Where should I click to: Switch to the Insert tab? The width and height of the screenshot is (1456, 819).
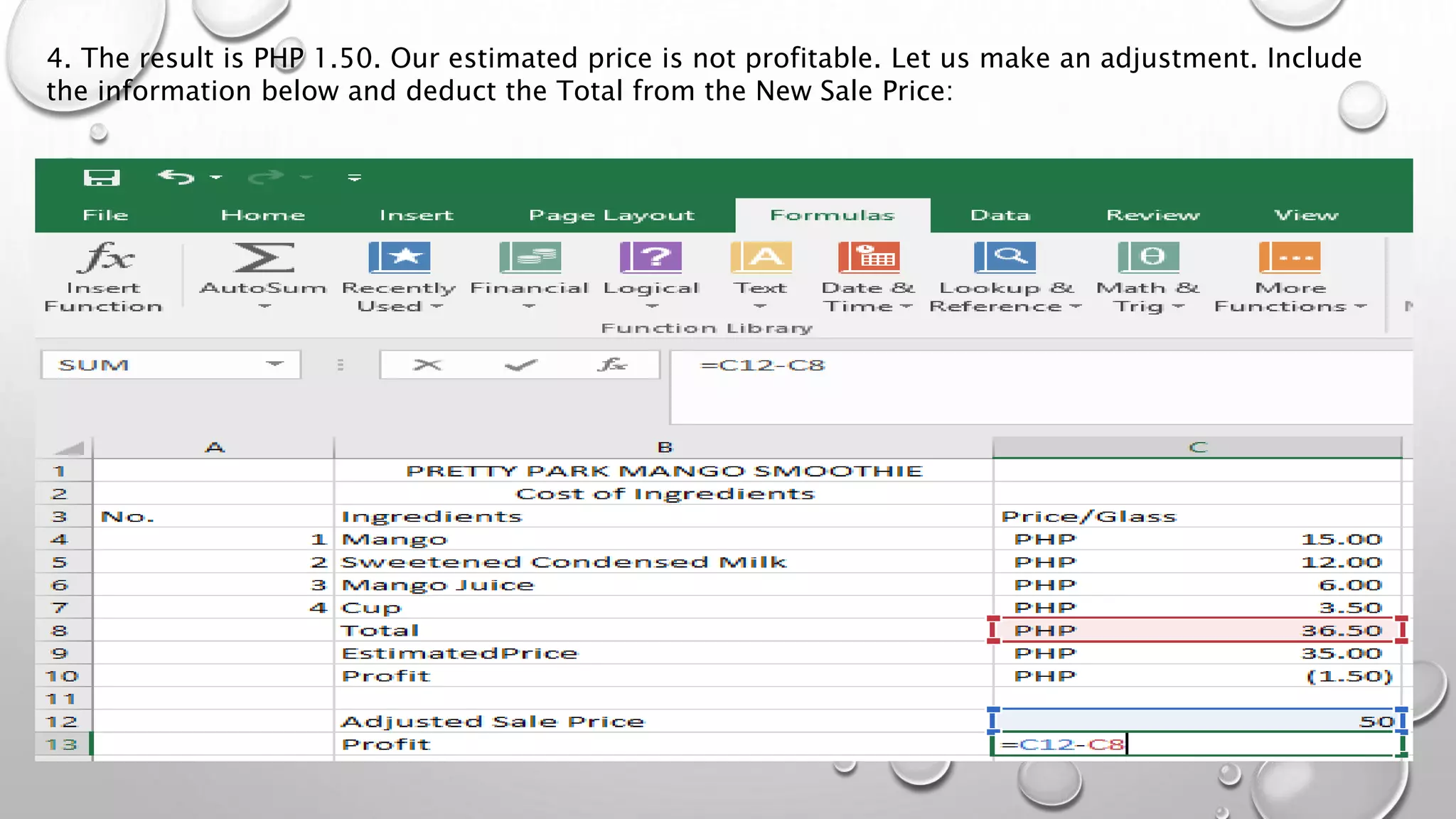tap(417, 215)
